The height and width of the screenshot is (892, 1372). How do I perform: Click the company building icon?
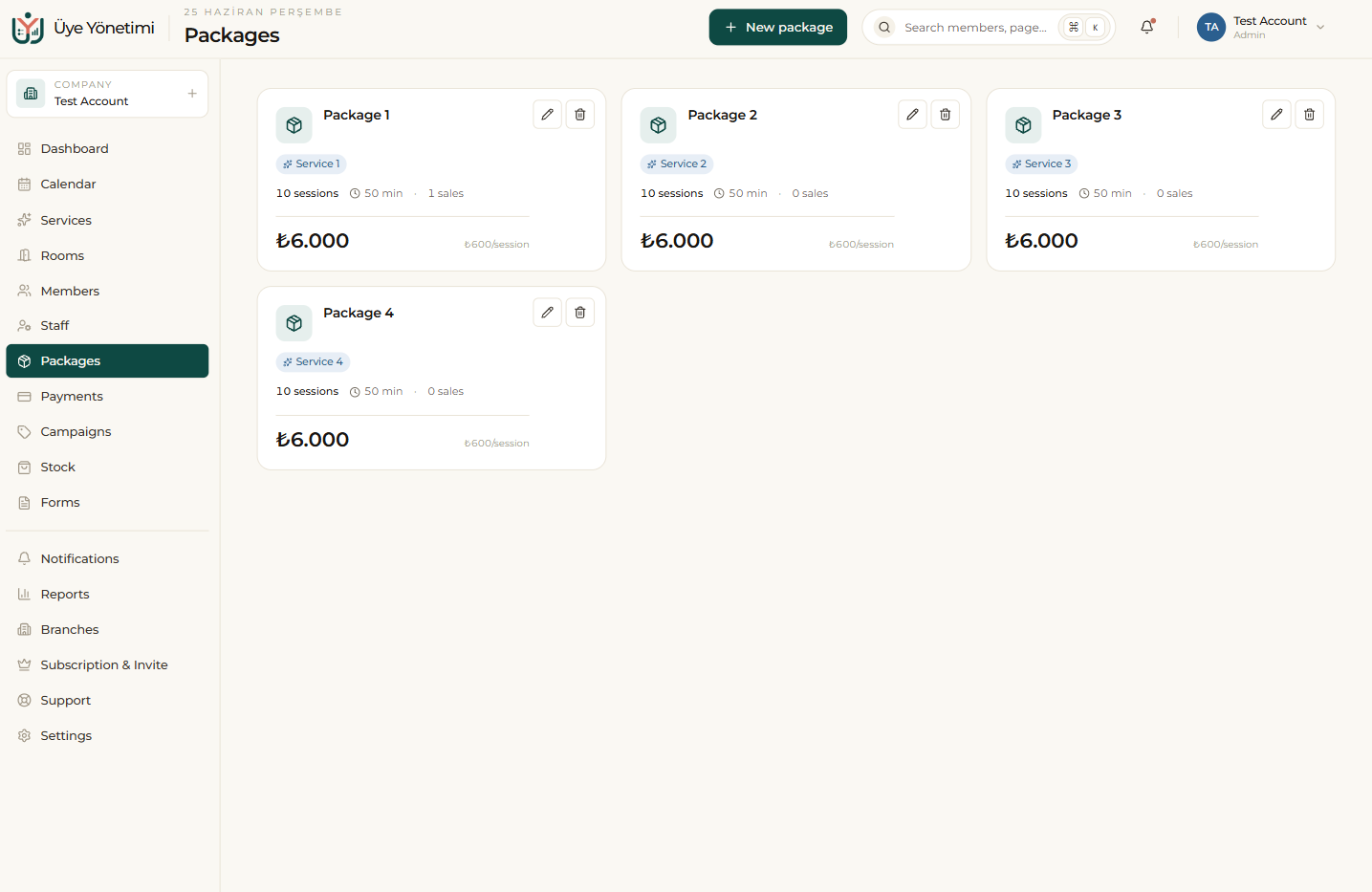pos(31,94)
